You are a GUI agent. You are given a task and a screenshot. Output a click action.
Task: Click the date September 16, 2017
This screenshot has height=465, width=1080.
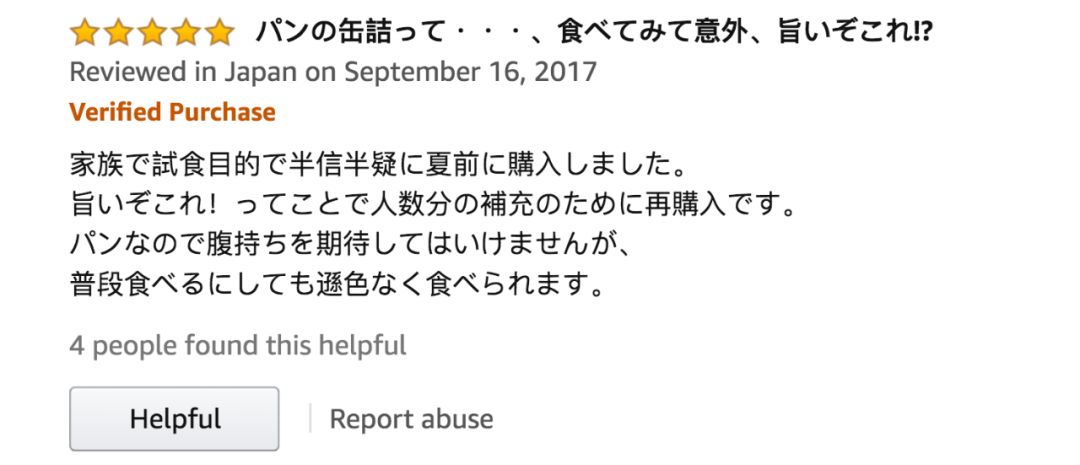(470, 73)
